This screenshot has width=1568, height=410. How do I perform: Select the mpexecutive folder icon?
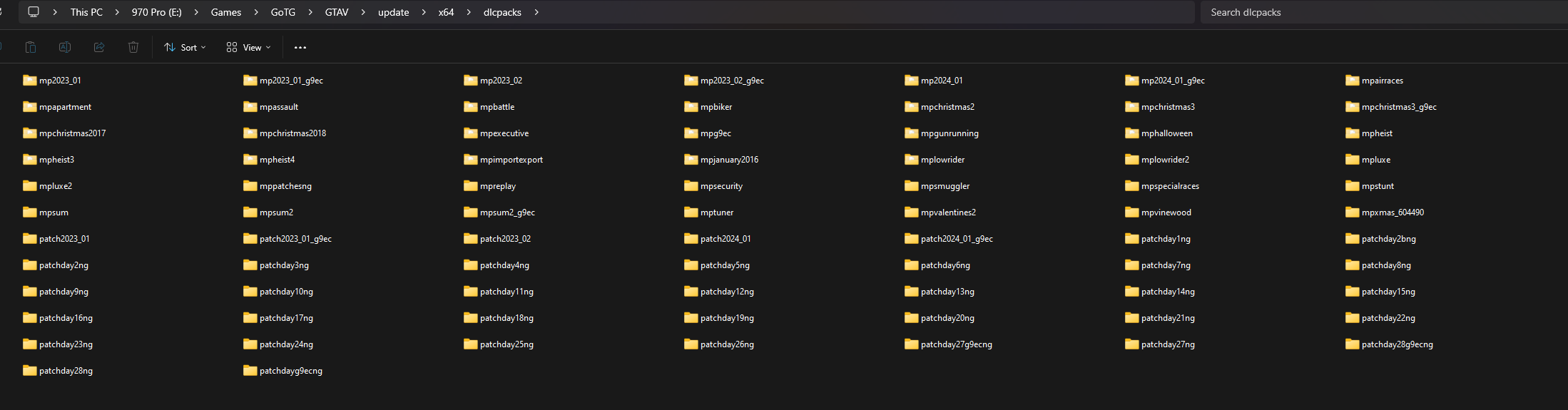pyautogui.click(x=471, y=133)
